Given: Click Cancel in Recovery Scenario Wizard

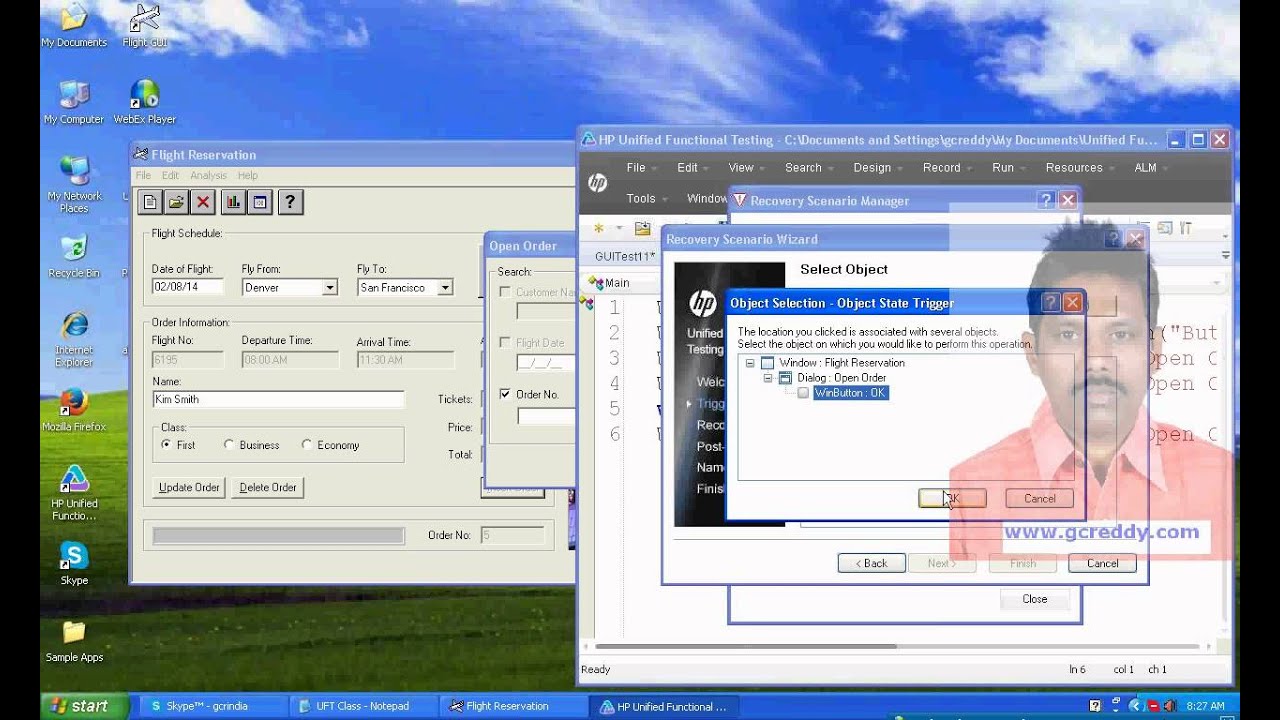Looking at the screenshot, I should [1103, 563].
